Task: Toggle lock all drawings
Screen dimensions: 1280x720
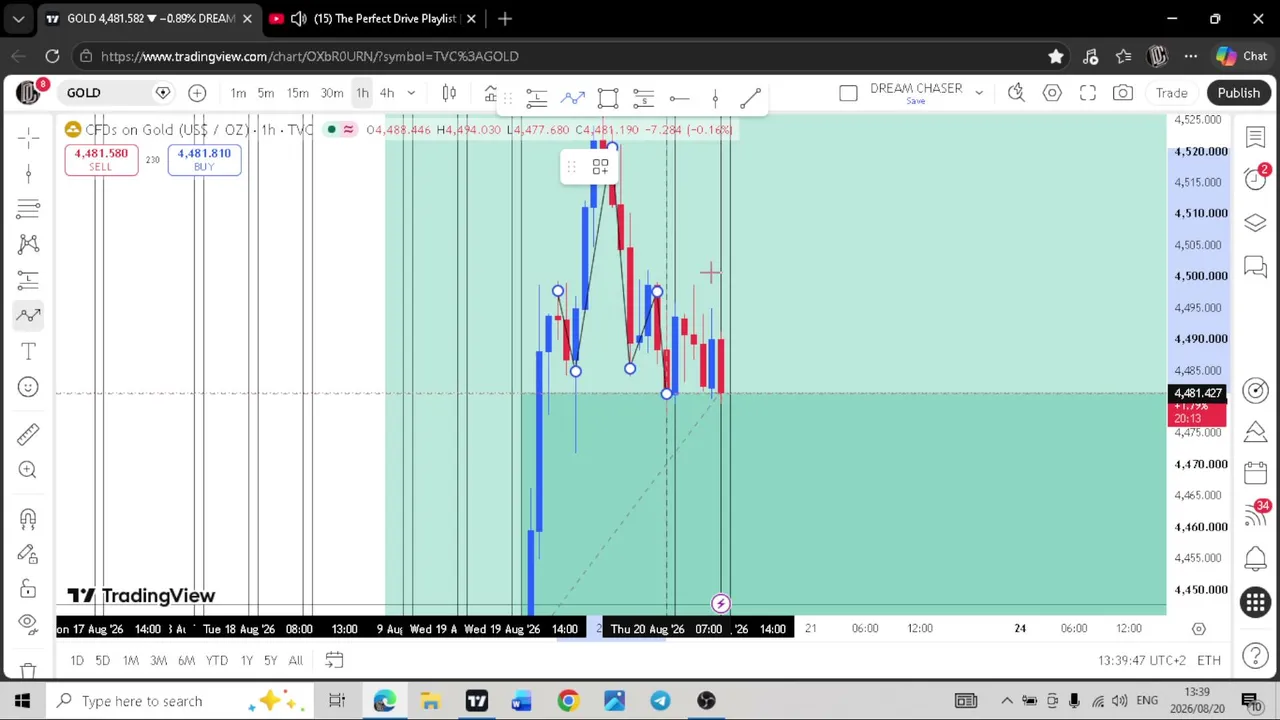Action: (28, 589)
